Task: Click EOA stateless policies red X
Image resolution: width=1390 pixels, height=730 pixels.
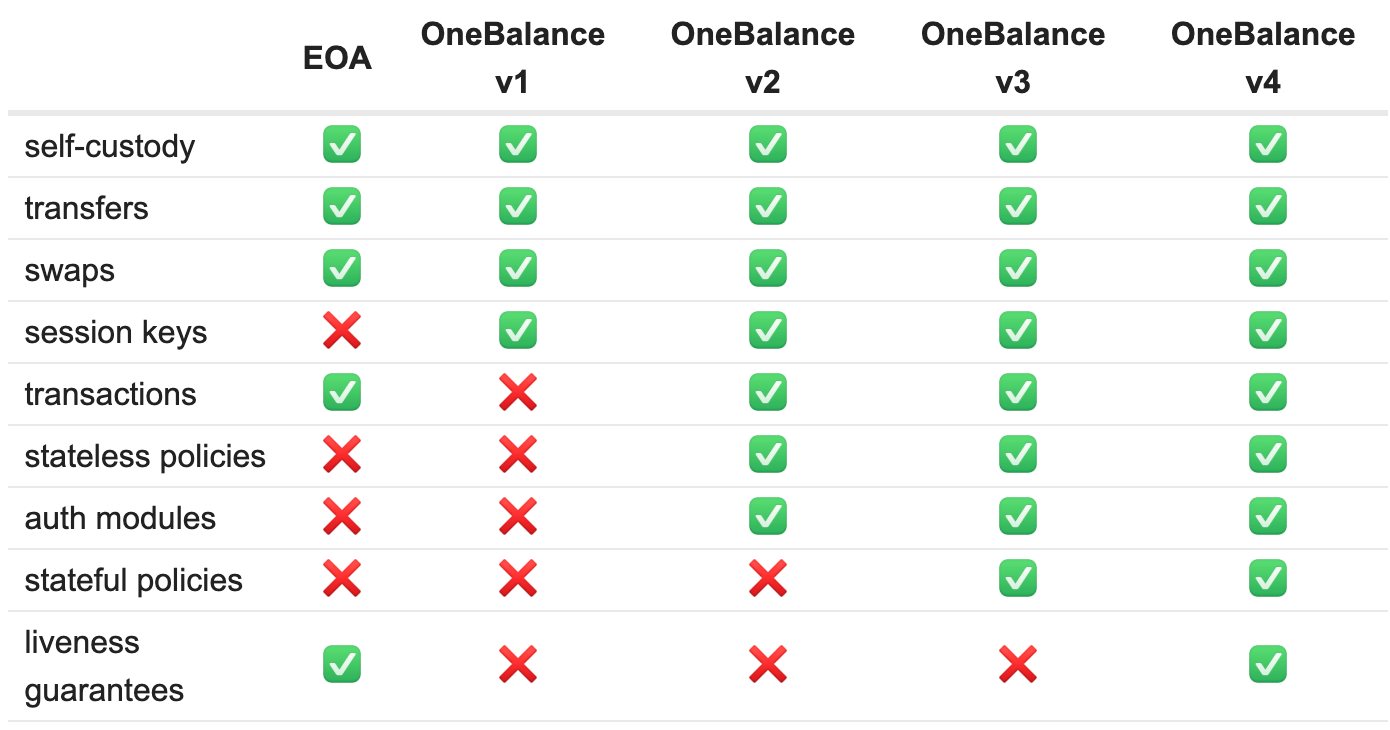Action: (x=342, y=455)
